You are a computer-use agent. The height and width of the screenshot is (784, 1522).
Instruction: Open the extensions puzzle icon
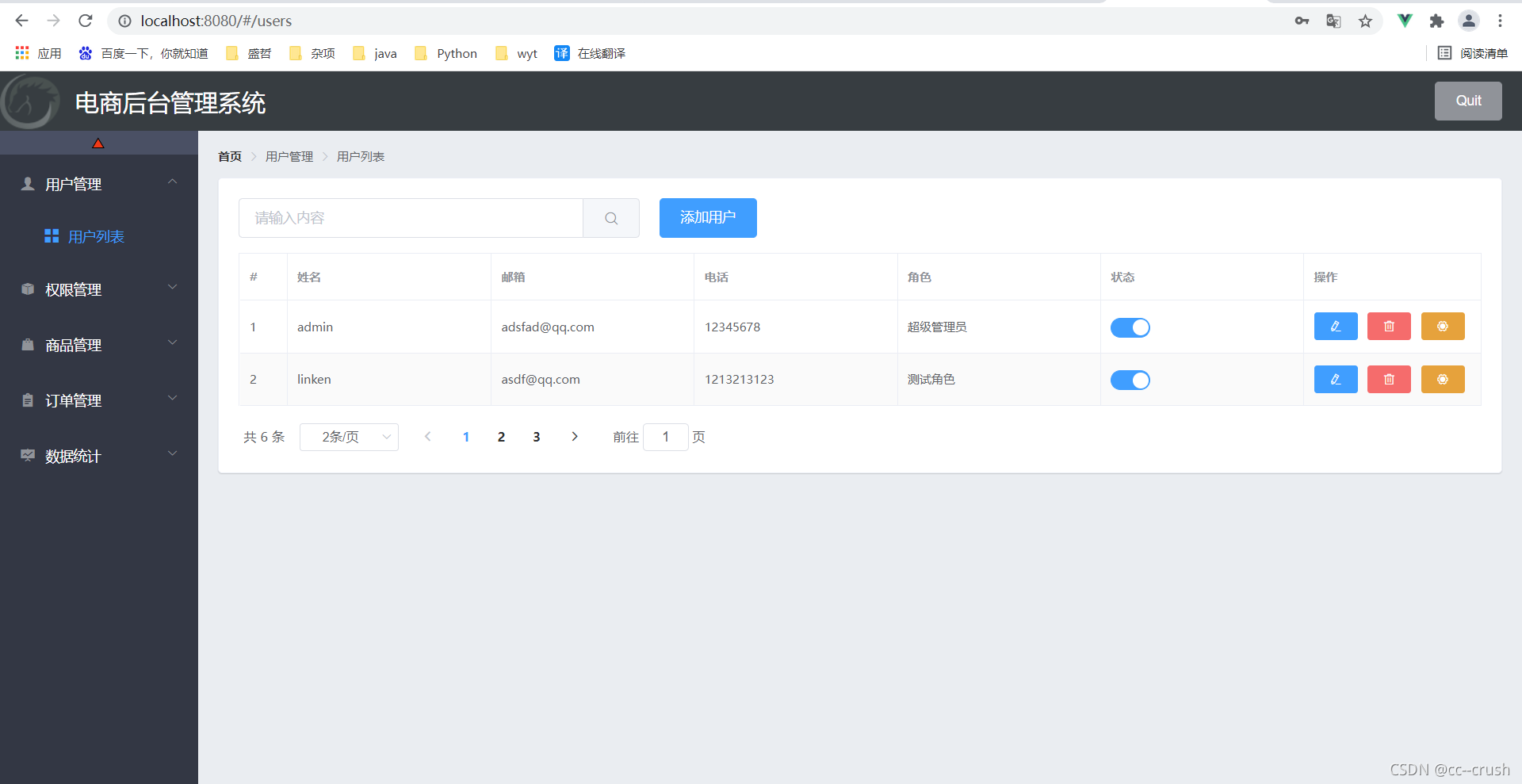click(x=1436, y=21)
